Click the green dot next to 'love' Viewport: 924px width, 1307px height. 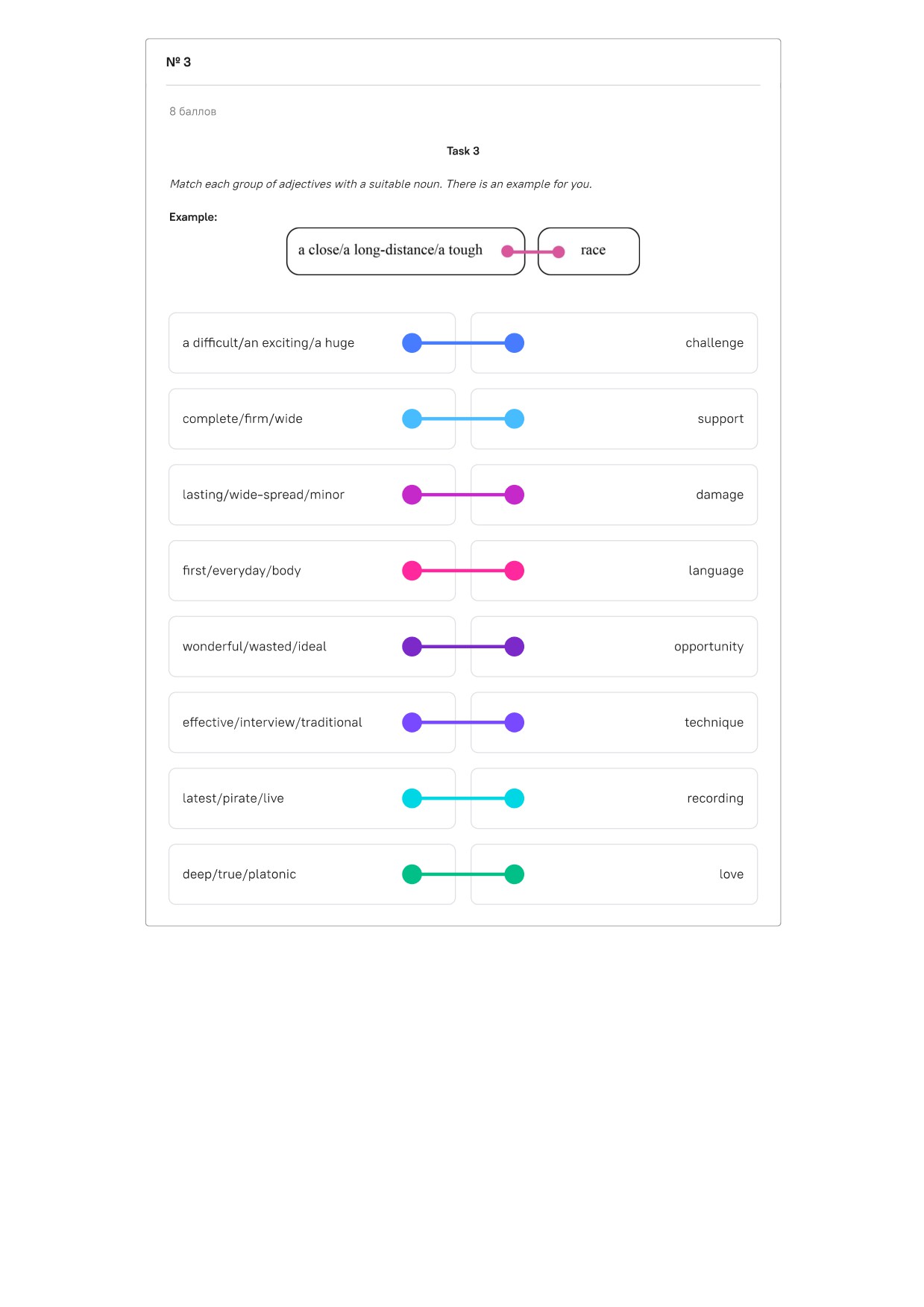(515, 874)
